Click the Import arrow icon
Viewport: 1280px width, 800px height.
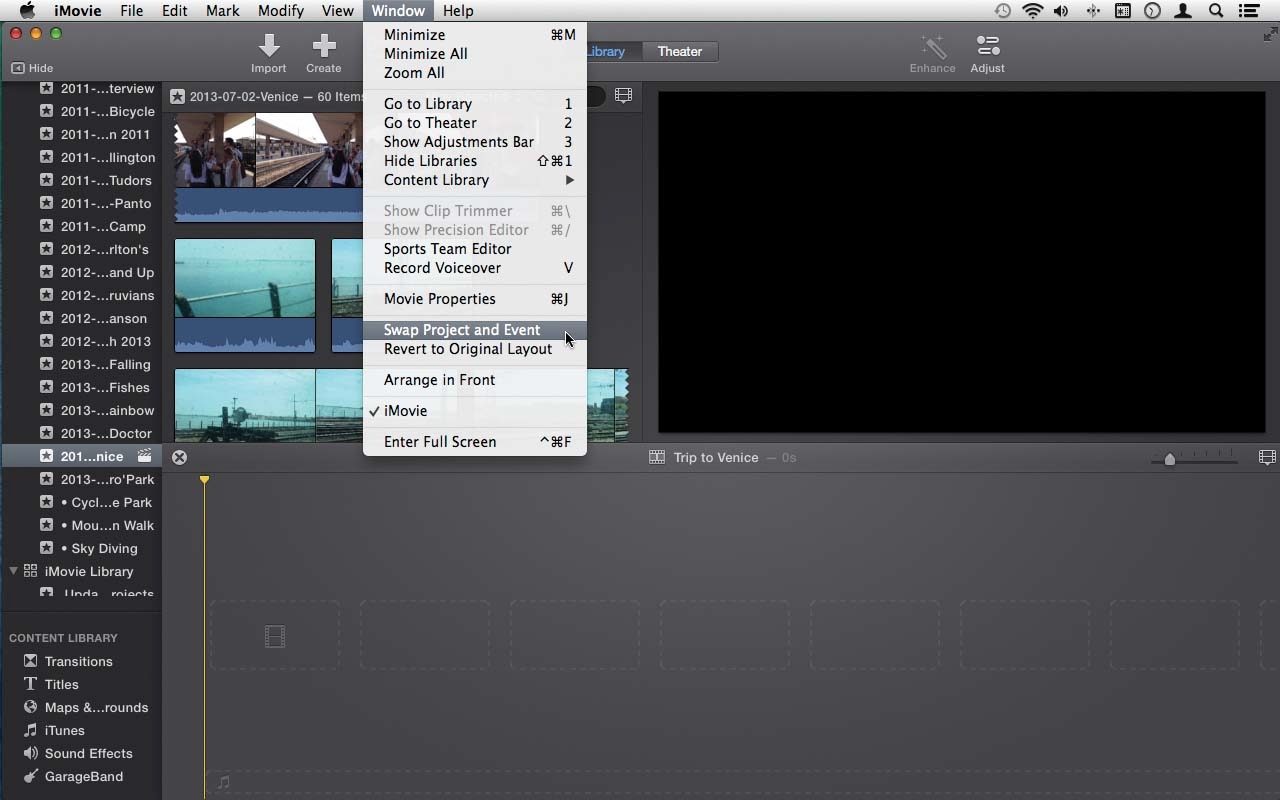click(x=268, y=45)
